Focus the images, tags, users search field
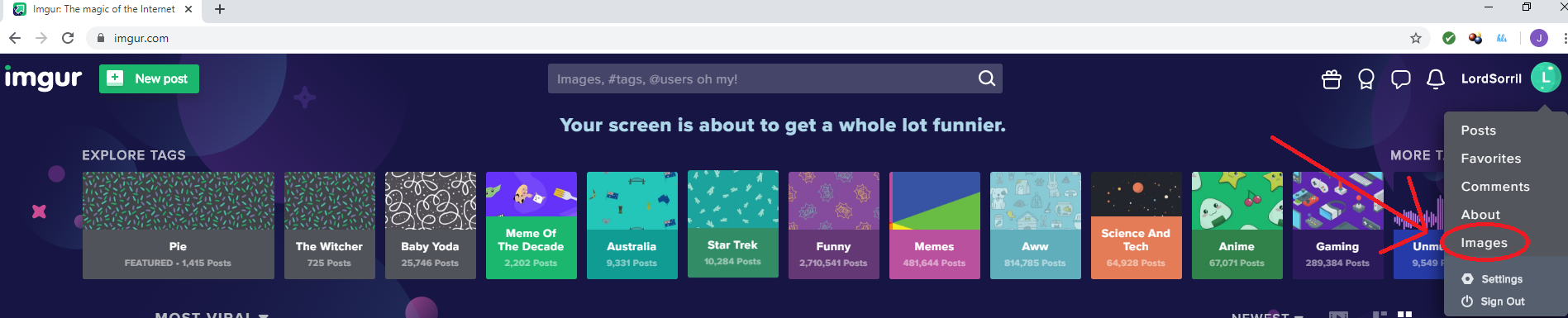 (x=760, y=78)
